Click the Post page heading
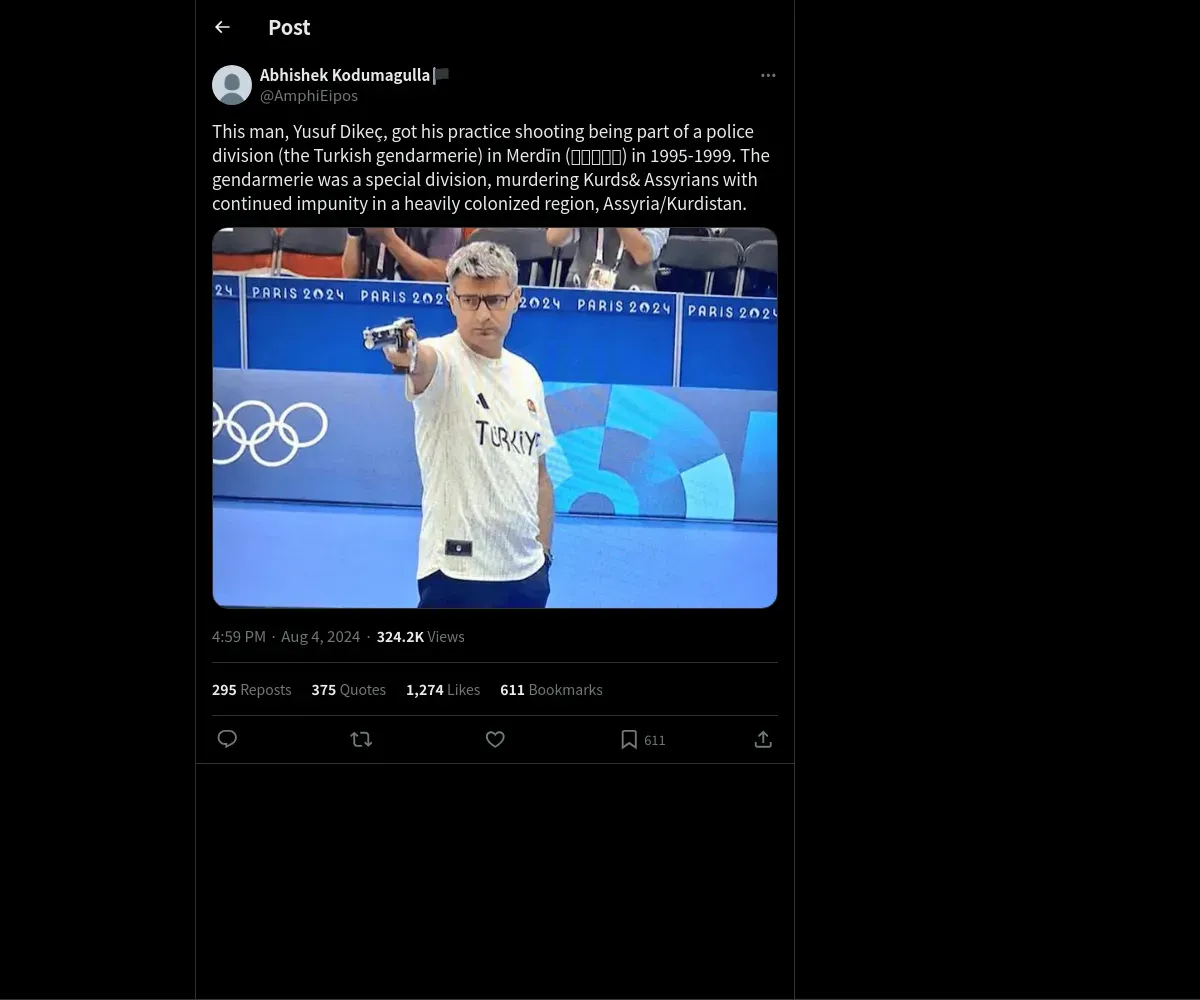 pos(289,27)
